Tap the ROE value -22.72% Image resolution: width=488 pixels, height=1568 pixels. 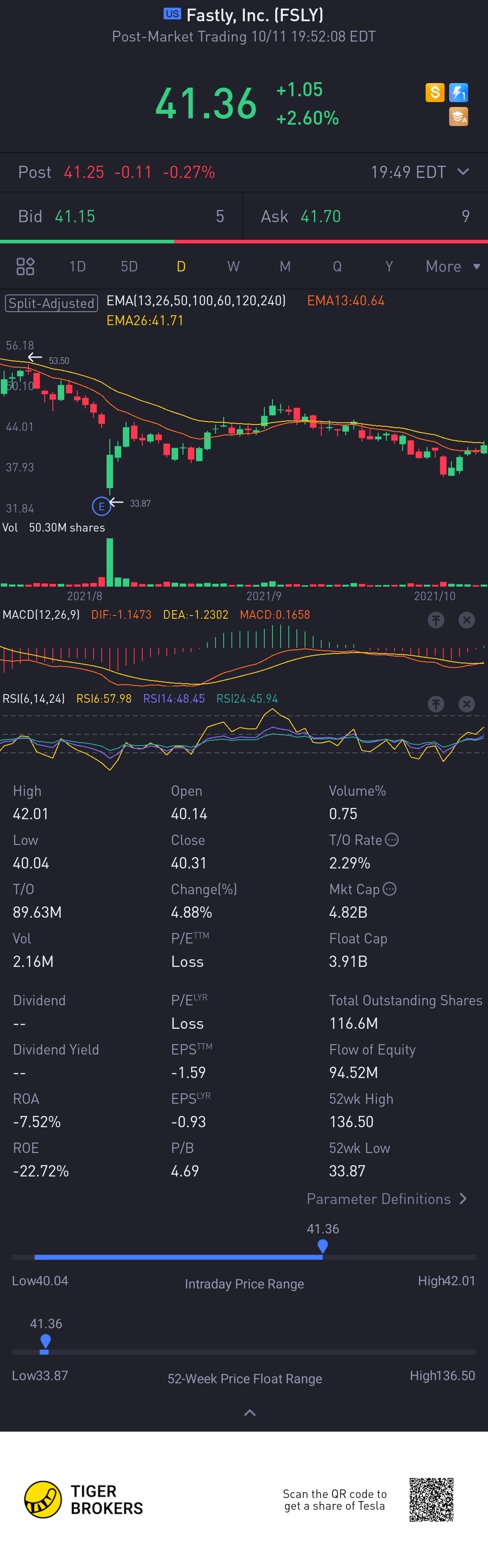pos(41,1171)
